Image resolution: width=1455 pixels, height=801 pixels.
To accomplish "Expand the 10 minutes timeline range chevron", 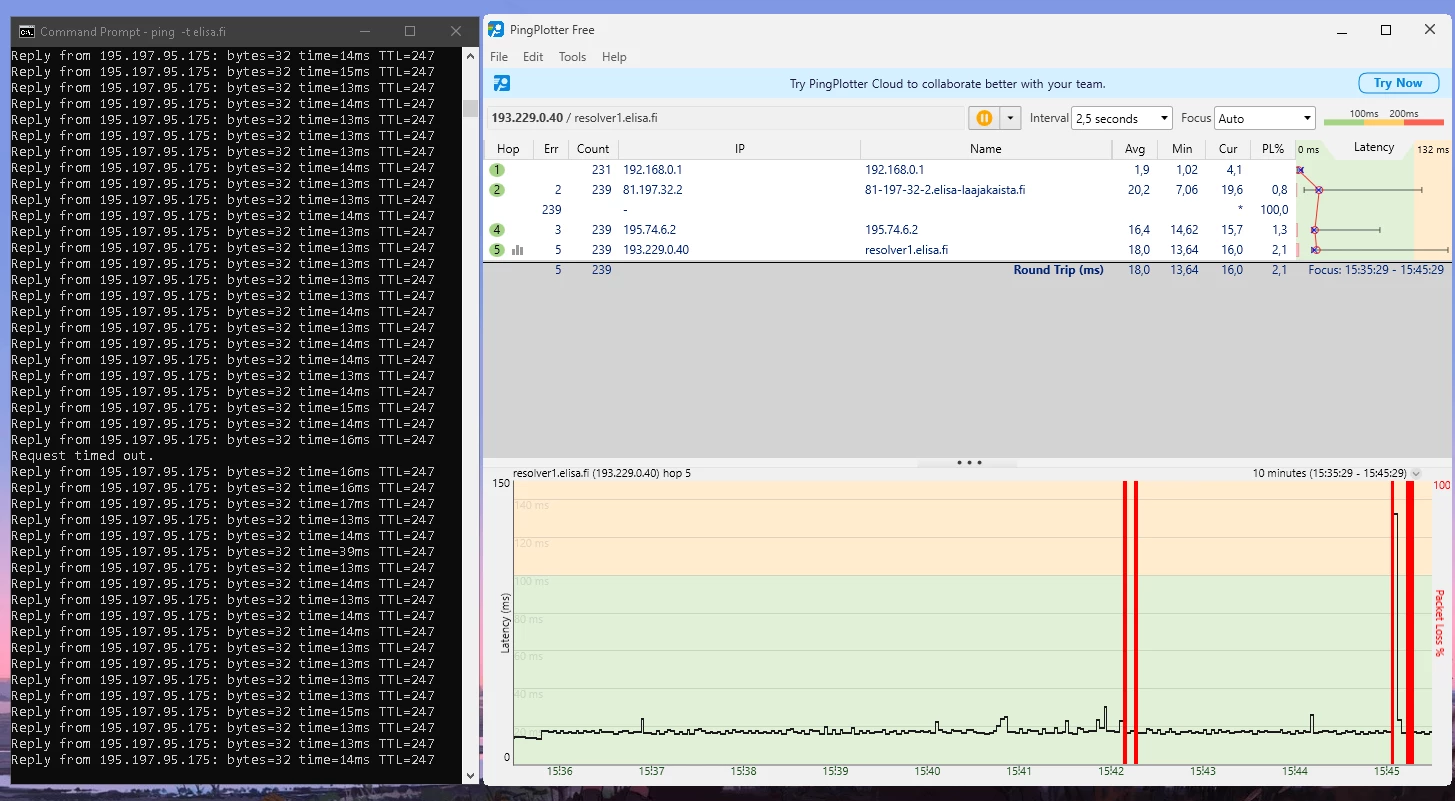I will click(x=1416, y=474).
